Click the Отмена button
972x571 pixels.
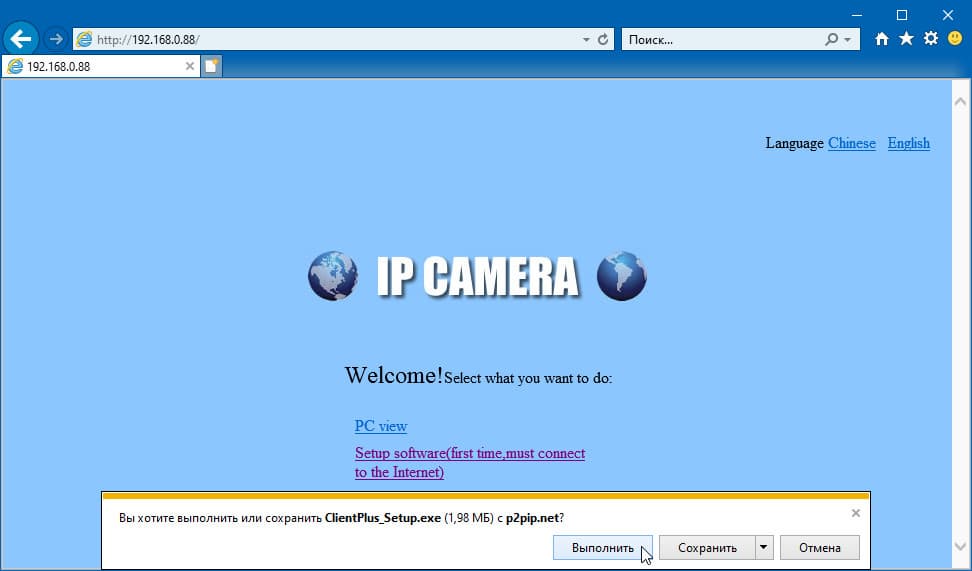(x=820, y=547)
